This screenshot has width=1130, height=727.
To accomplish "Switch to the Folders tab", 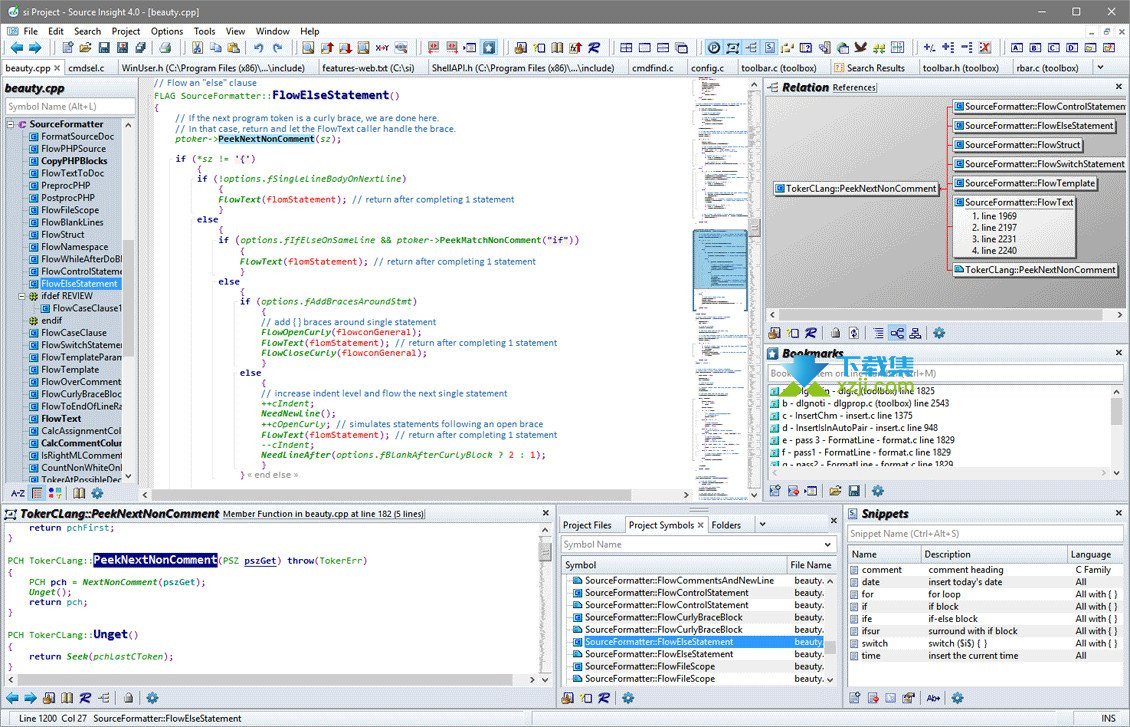I will tap(726, 525).
